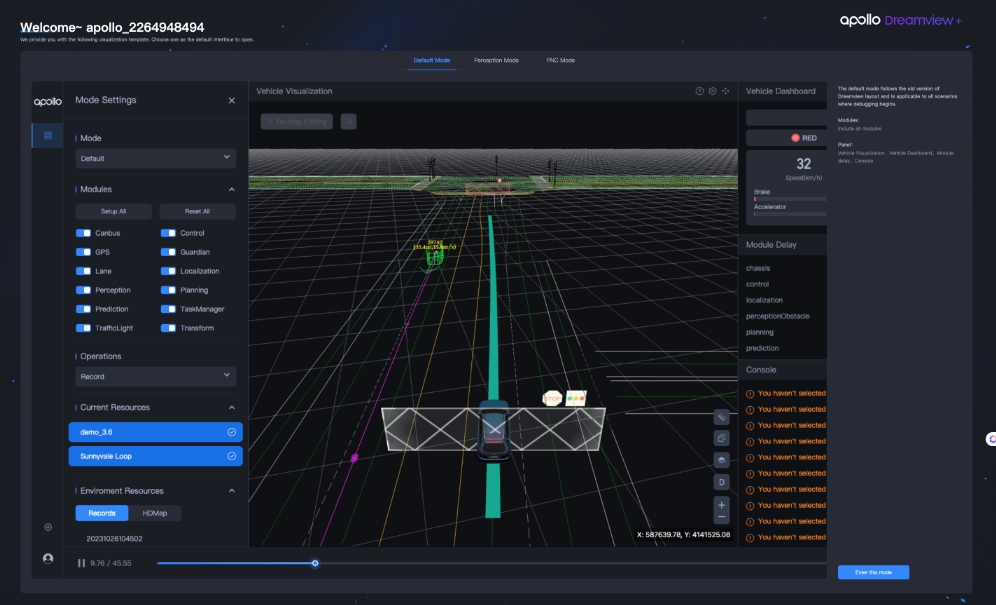The width and height of the screenshot is (996, 605).
Task: Click the ego vehicle in the visualization
Action: 494,429
